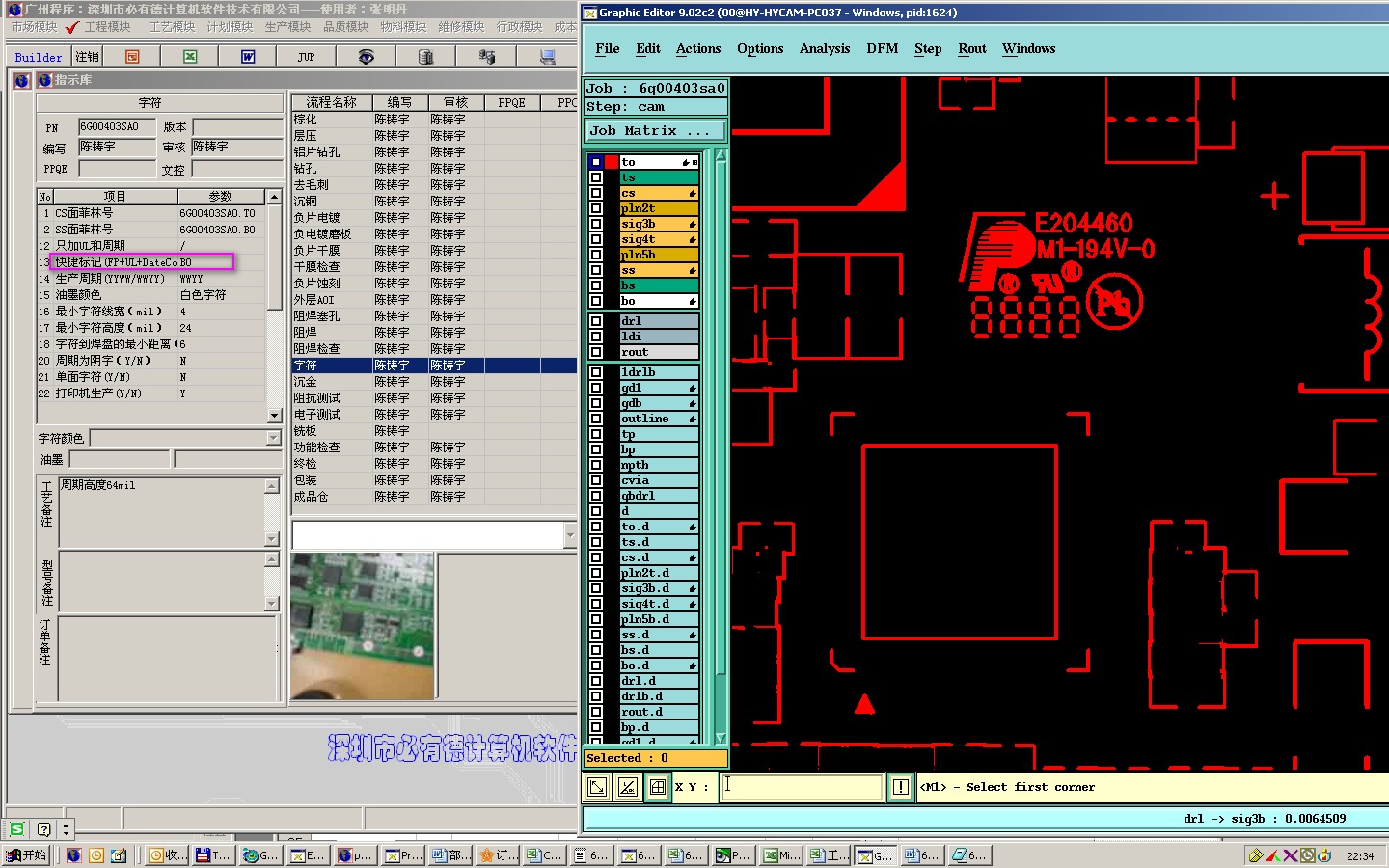This screenshot has width=1389, height=868.
Task: Open the Analysis menu
Action: (825, 48)
